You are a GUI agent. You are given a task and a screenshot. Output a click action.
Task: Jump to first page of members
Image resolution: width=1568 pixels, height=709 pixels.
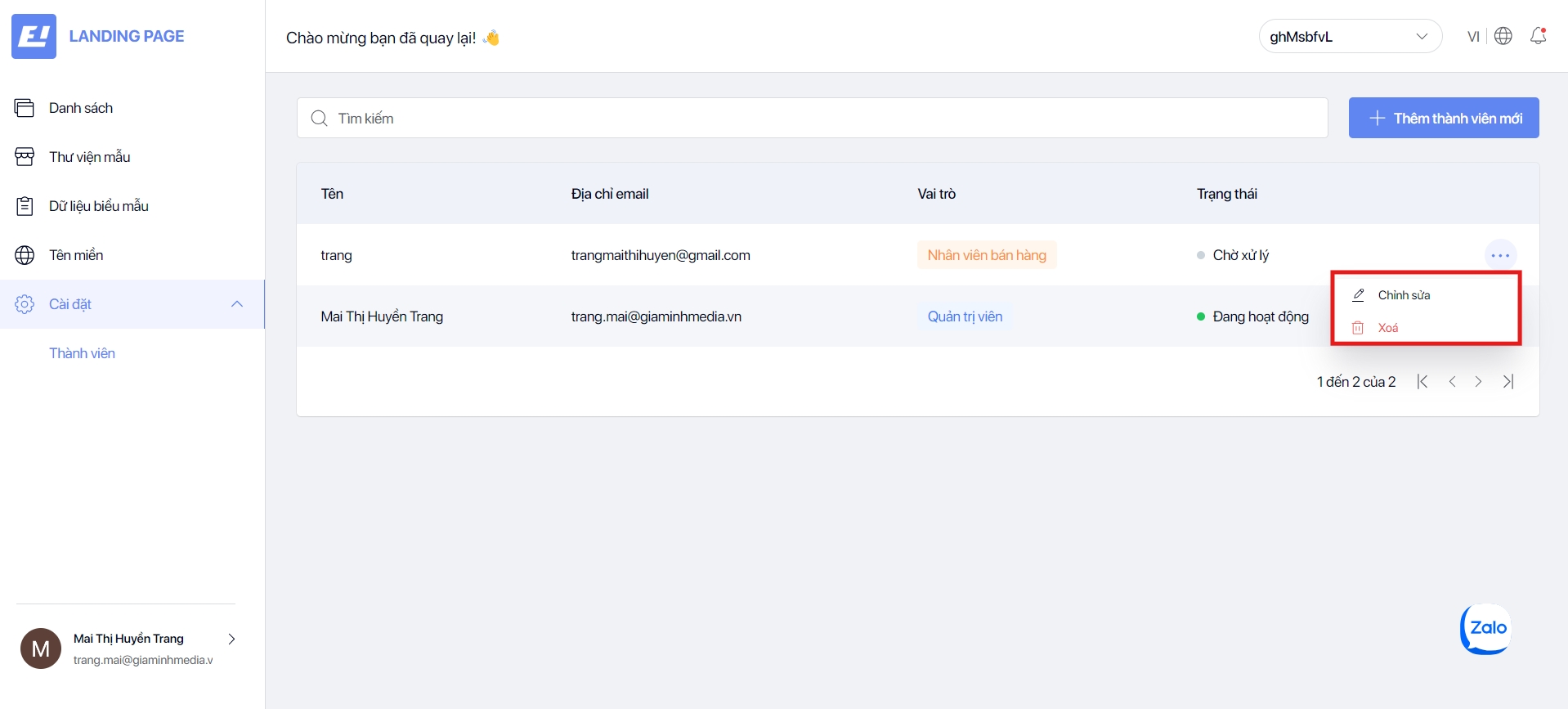(x=1422, y=382)
